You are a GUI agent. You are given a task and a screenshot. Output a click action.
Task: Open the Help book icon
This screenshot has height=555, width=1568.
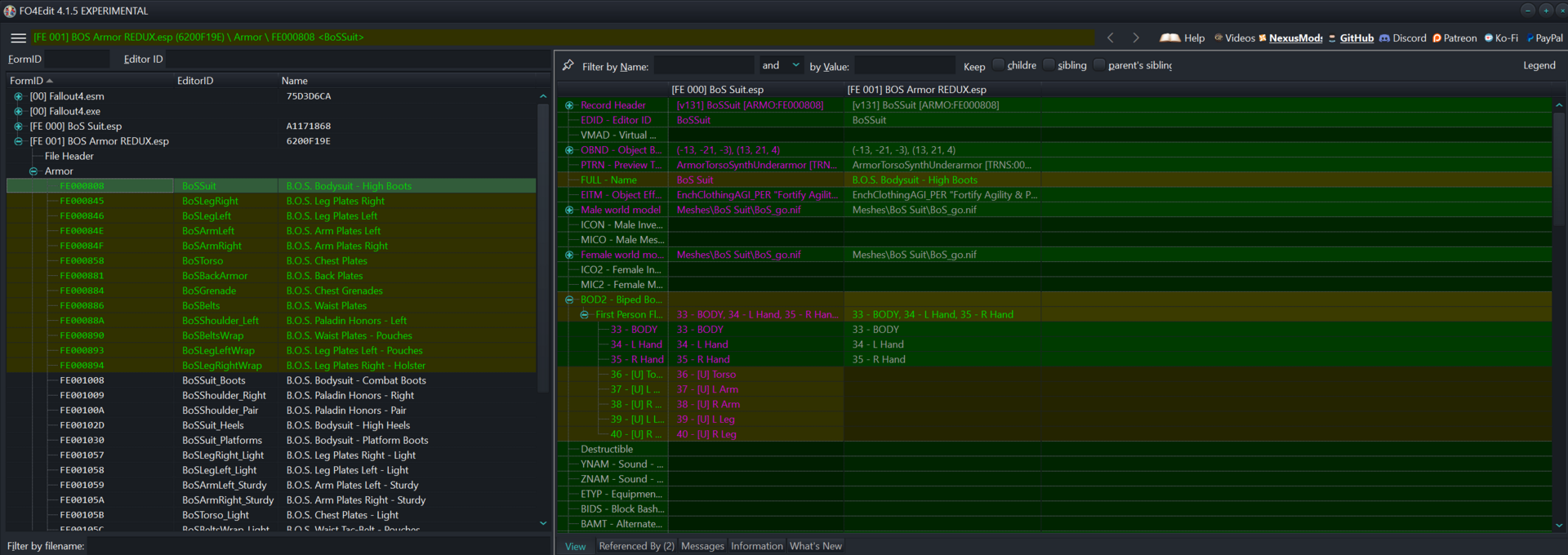pyautogui.click(x=1169, y=38)
